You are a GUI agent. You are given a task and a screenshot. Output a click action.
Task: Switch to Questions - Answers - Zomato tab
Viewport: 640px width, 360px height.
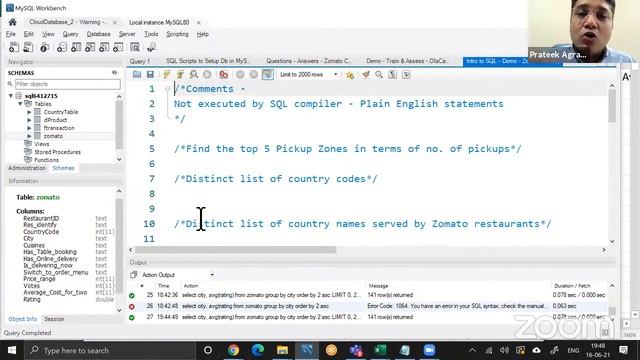tap(309, 61)
